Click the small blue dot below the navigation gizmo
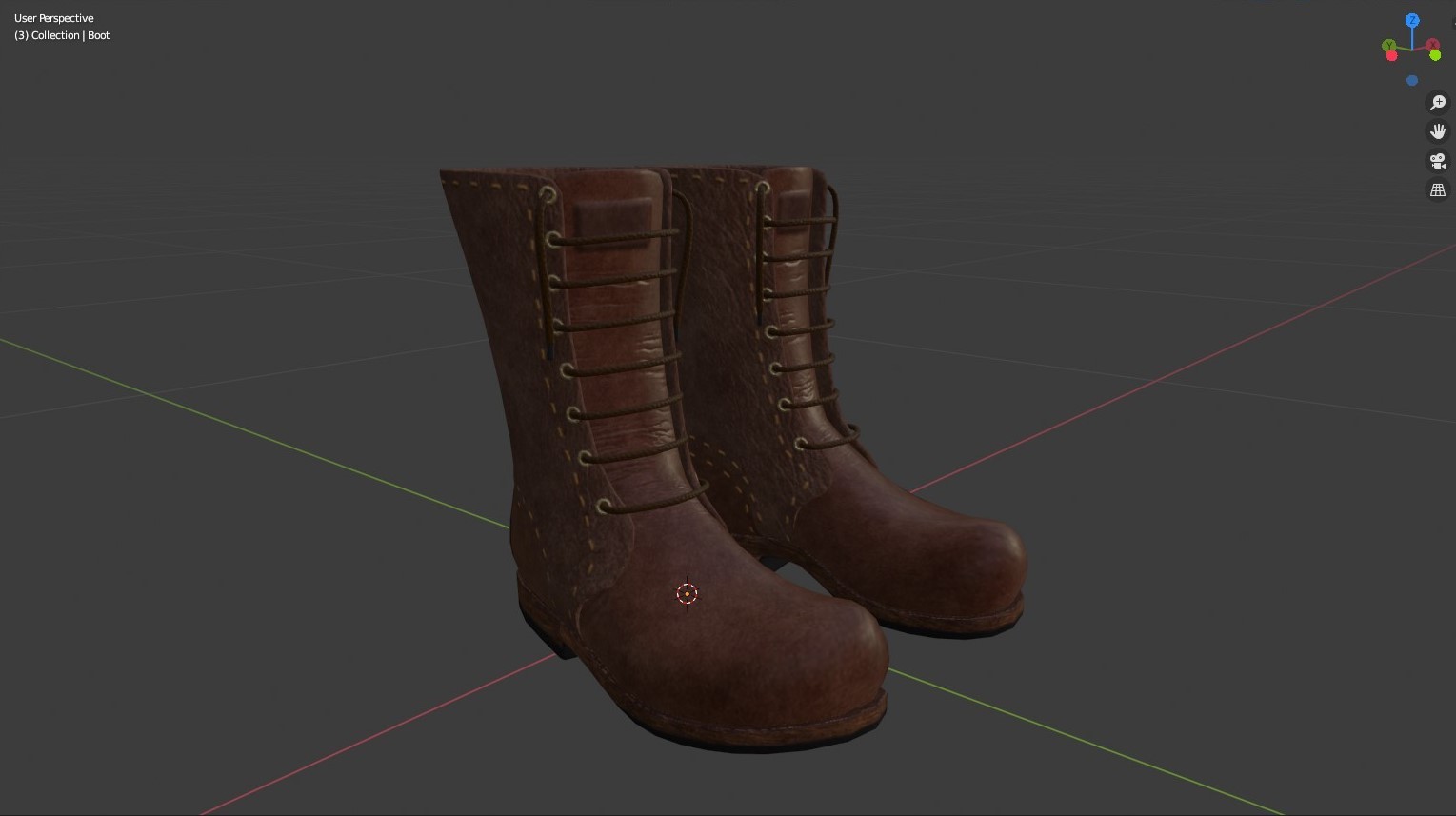The image size is (1456, 816). click(x=1412, y=80)
